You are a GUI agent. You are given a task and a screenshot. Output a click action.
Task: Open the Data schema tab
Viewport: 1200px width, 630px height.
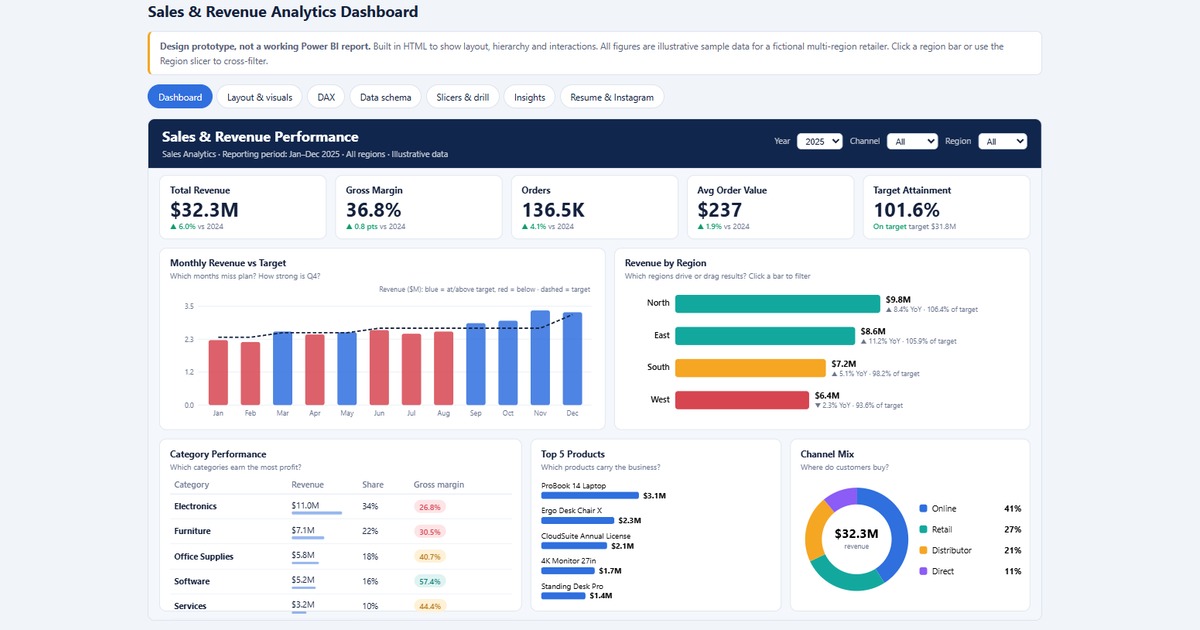(x=386, y=97)
